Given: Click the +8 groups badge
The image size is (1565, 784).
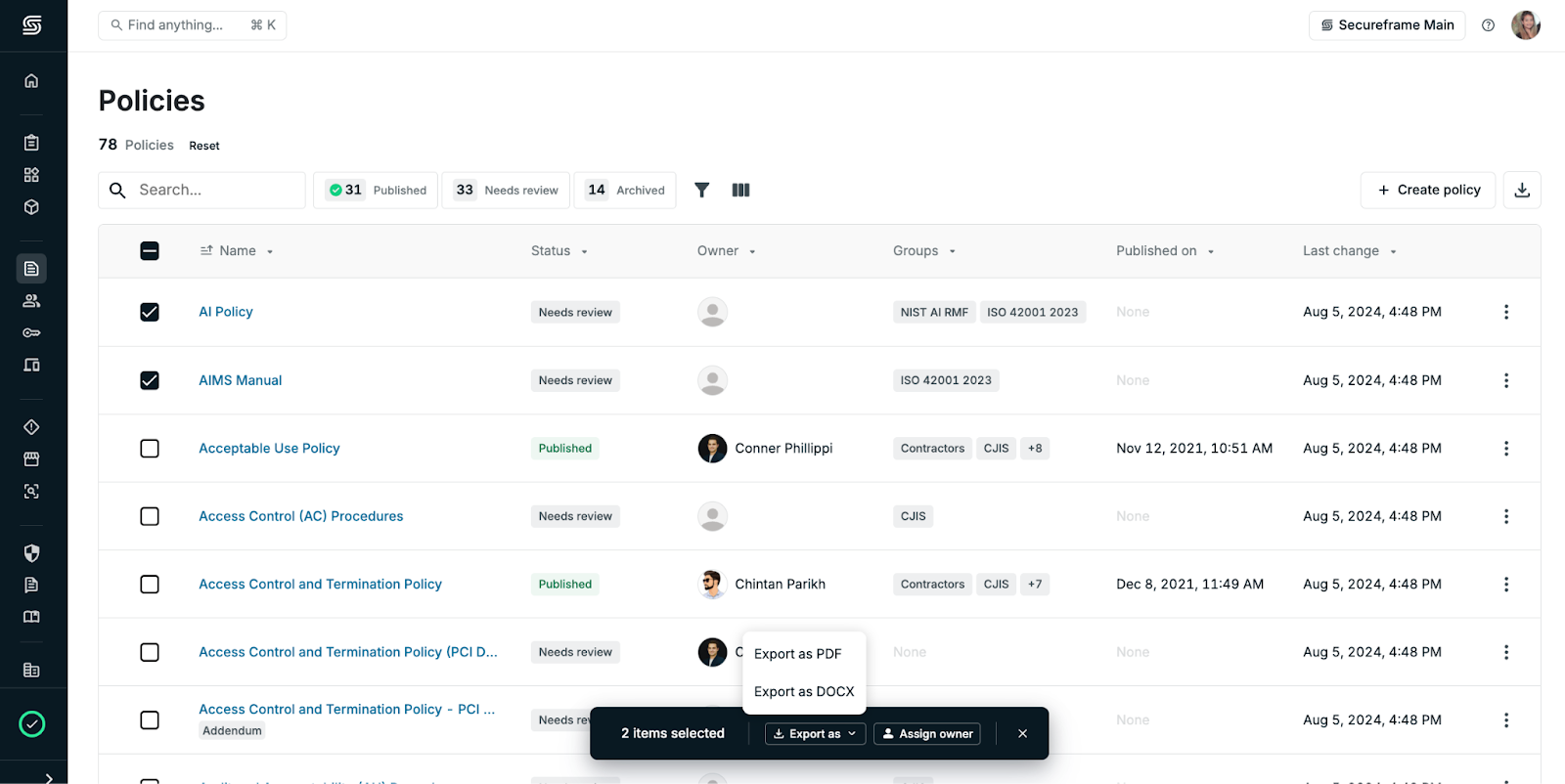Looking at the screenshot, I should coord(1035,448).
